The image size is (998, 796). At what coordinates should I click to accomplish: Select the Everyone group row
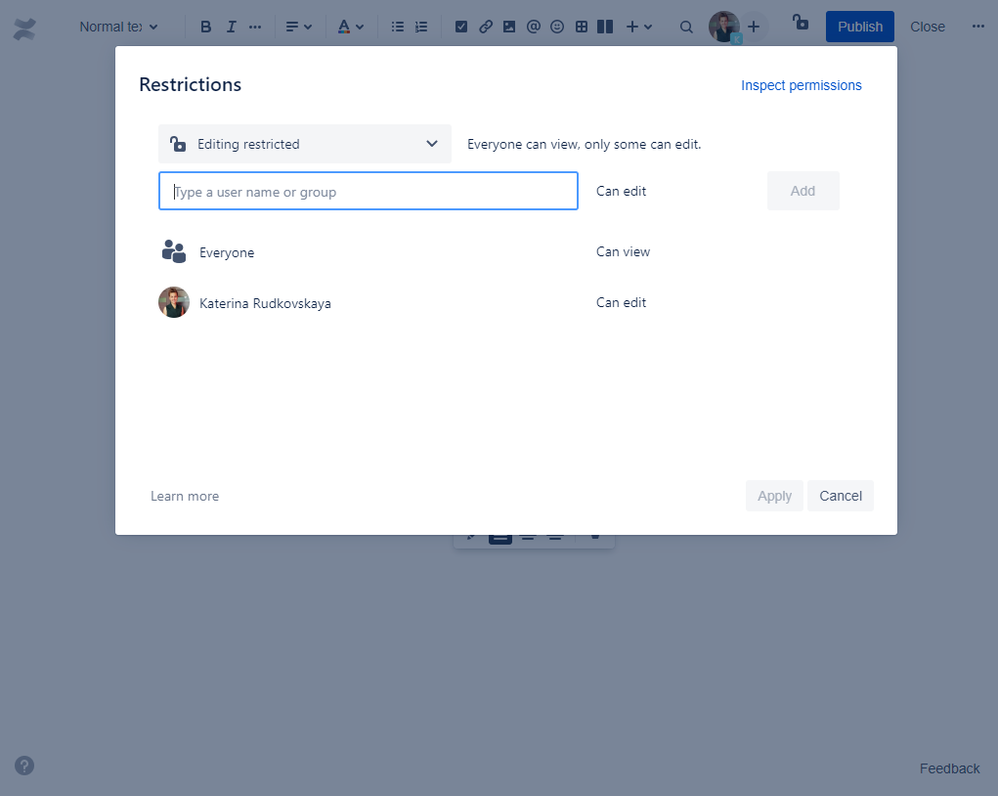pos(500,252)
